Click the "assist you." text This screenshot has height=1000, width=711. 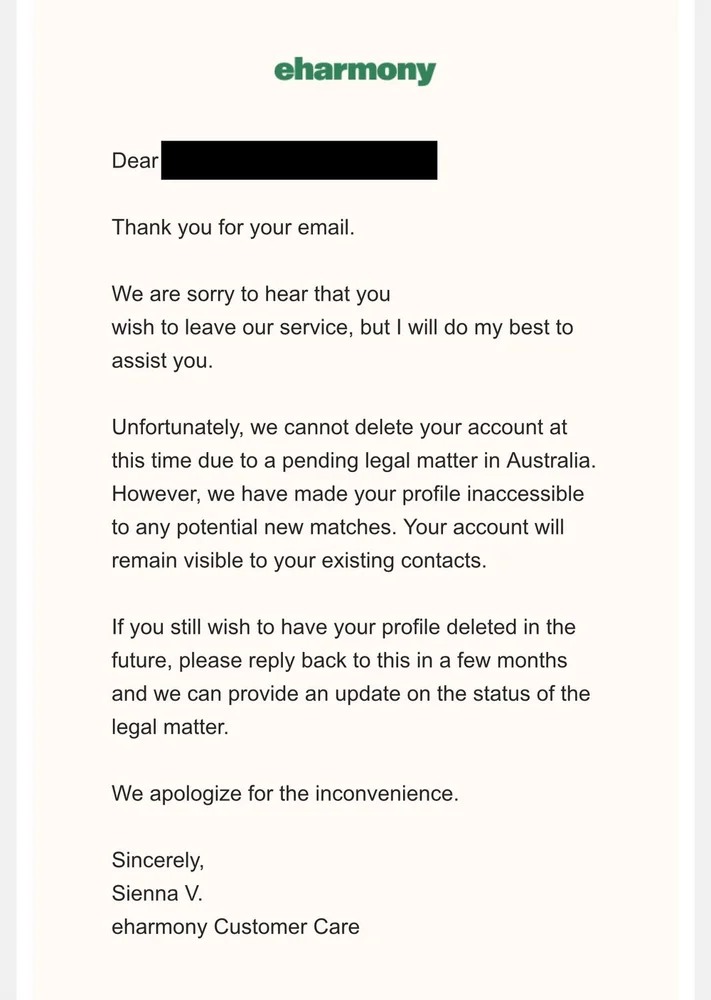(162, 361)
